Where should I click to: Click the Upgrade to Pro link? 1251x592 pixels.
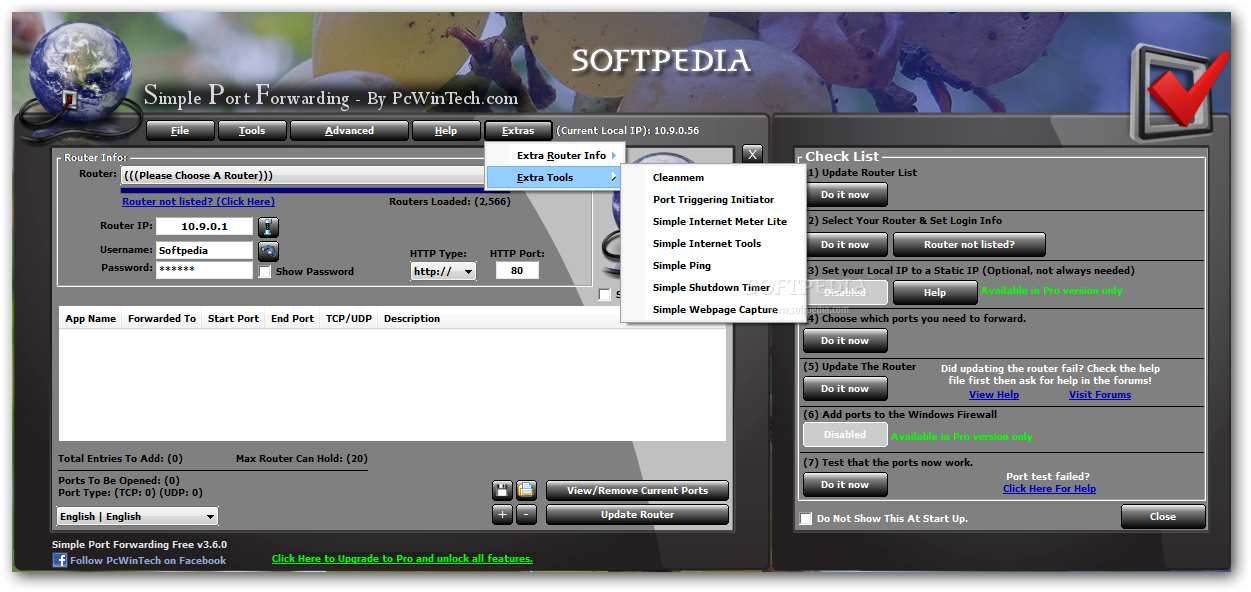pos(402,559)
